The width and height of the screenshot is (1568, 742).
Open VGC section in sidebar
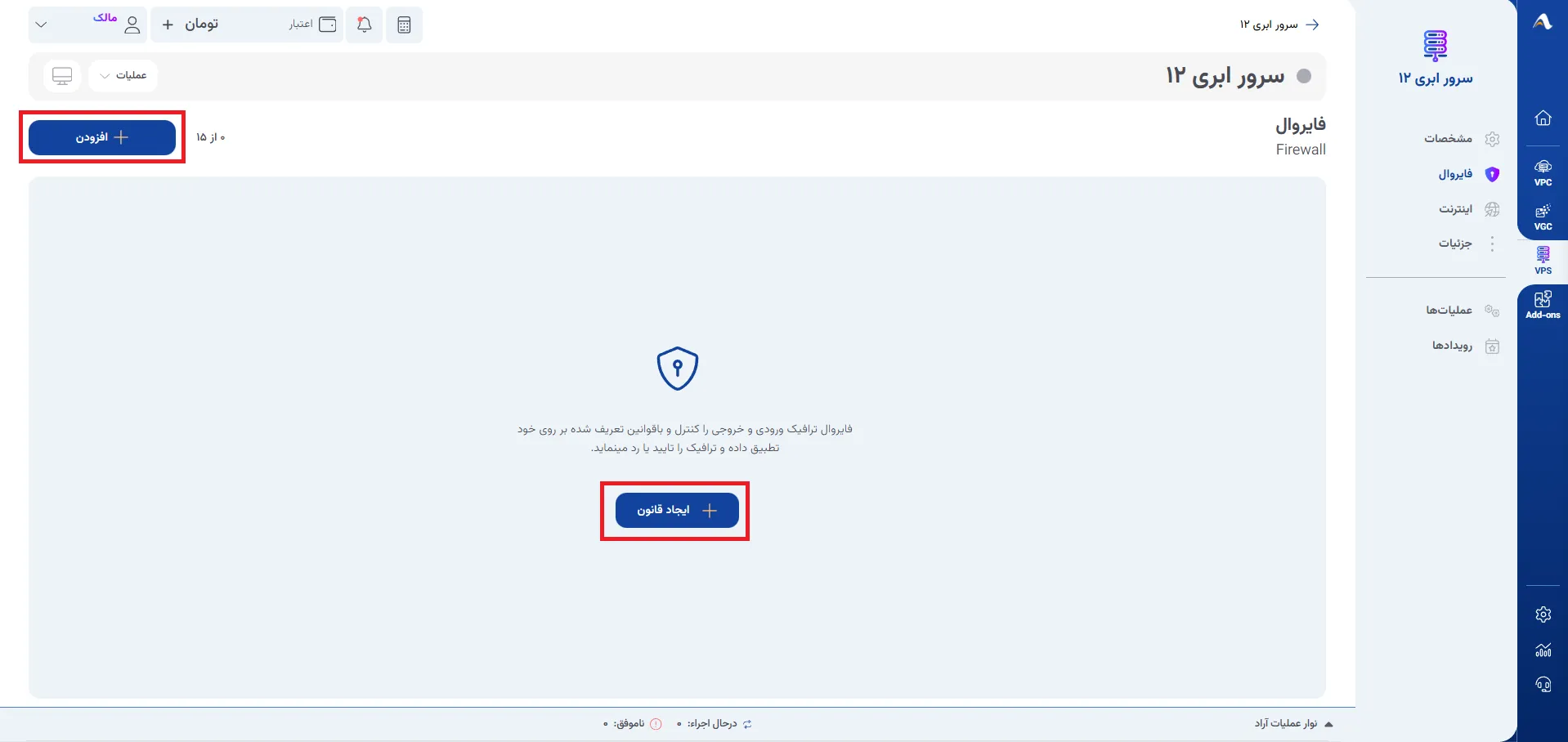(x=1543, y=217)
